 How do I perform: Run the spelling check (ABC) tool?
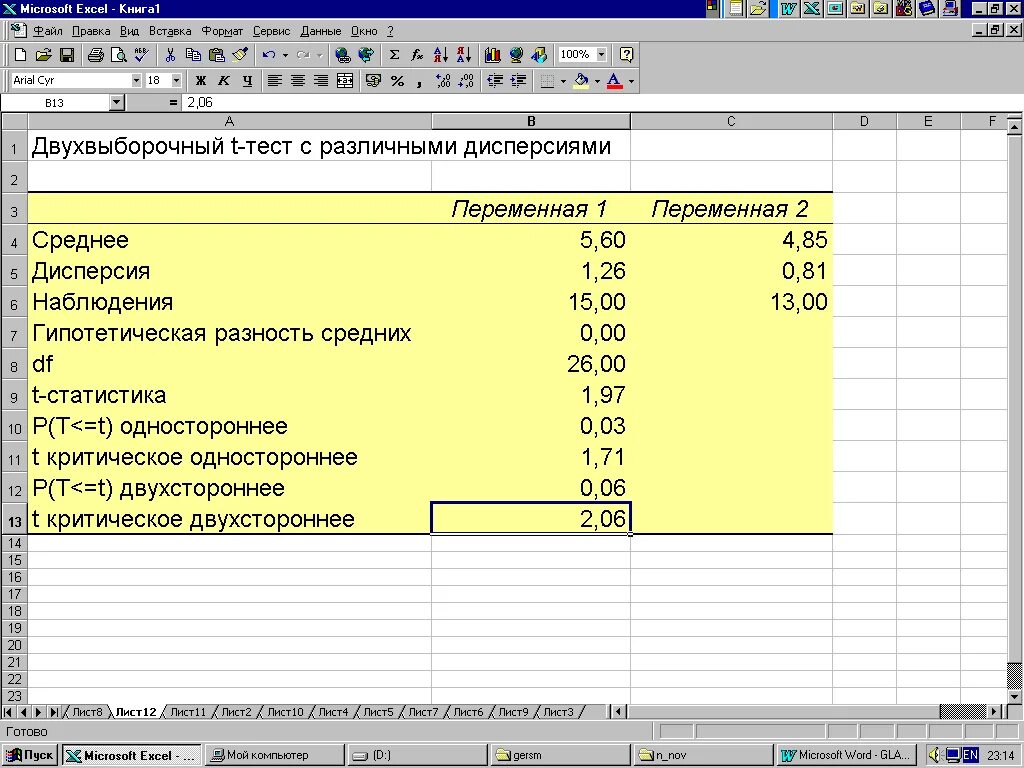pos(141,55)
